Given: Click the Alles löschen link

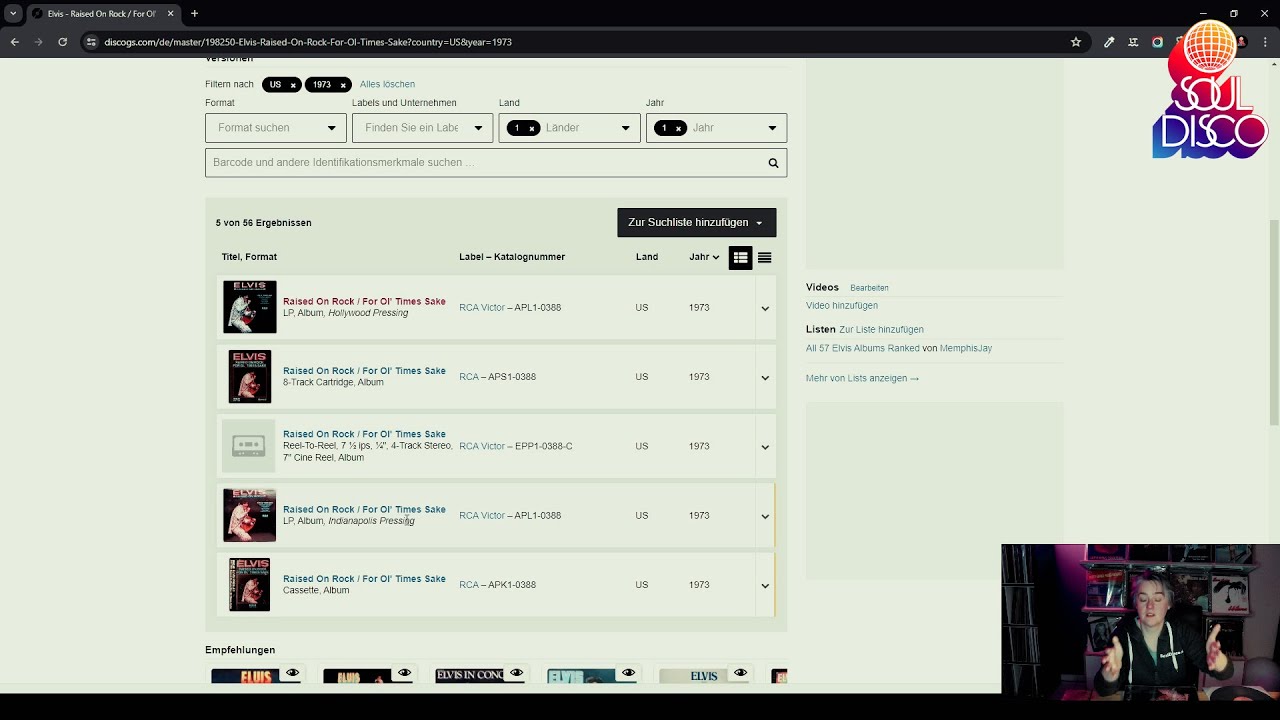Looking at the screenshot, I should [x=387, y=84].
